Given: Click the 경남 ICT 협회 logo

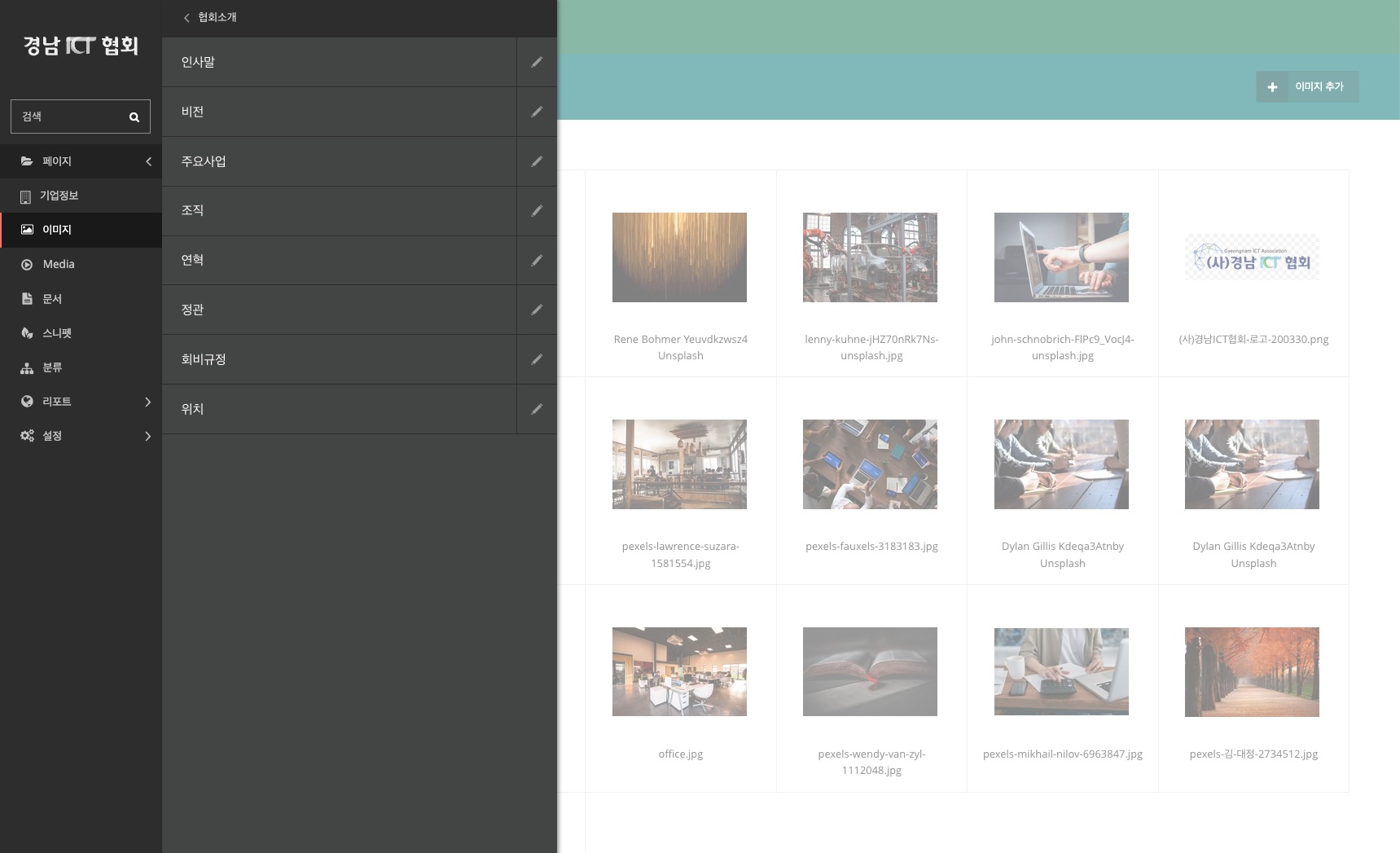Looking at the screenshot, I should pyautogui.click(x=81, y=46).
